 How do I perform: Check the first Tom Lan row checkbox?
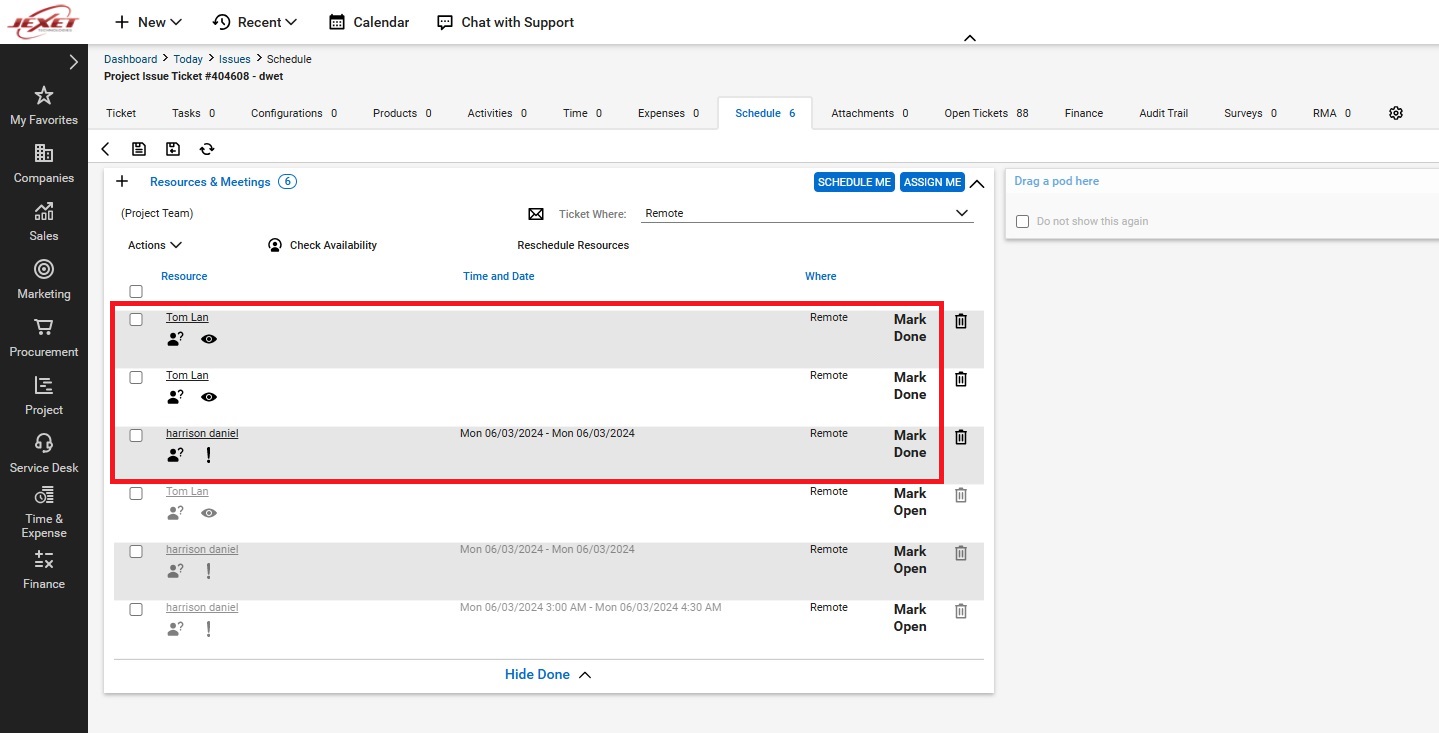[136, 320]
